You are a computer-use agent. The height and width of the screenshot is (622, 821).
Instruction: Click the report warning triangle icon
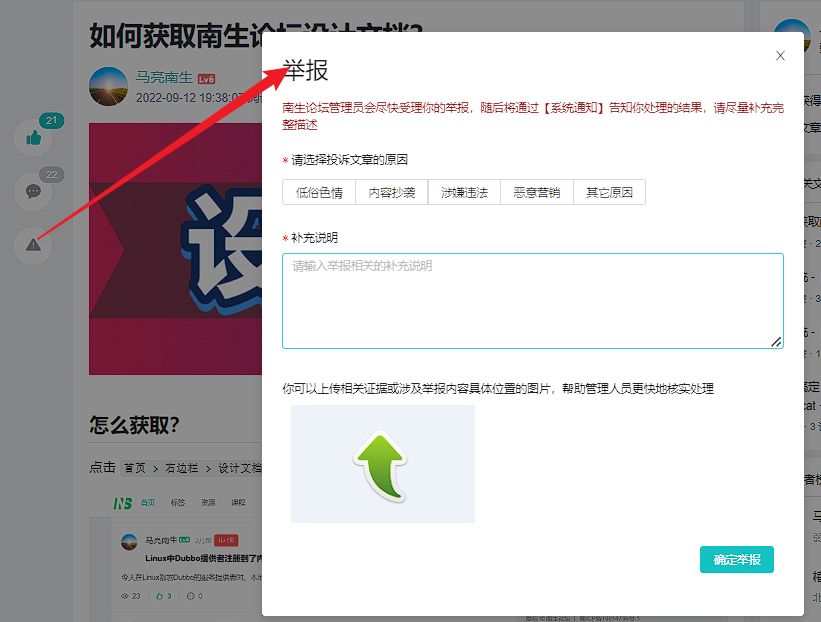pos(32,245)
